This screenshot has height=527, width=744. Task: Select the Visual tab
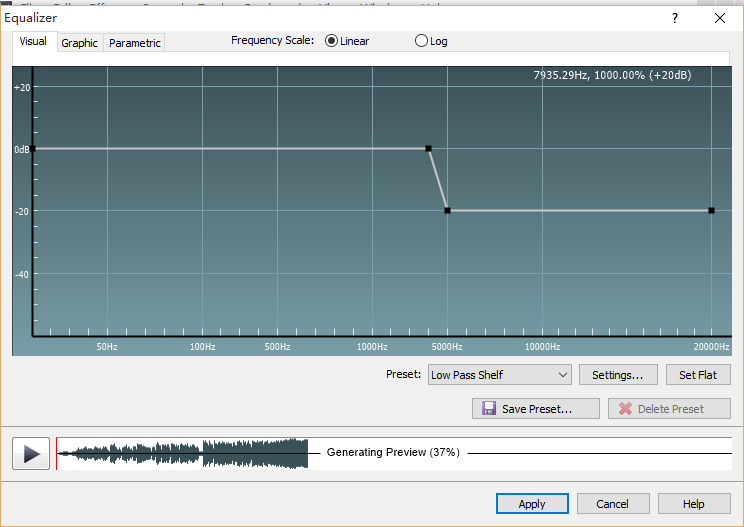[x=33, y=42]
